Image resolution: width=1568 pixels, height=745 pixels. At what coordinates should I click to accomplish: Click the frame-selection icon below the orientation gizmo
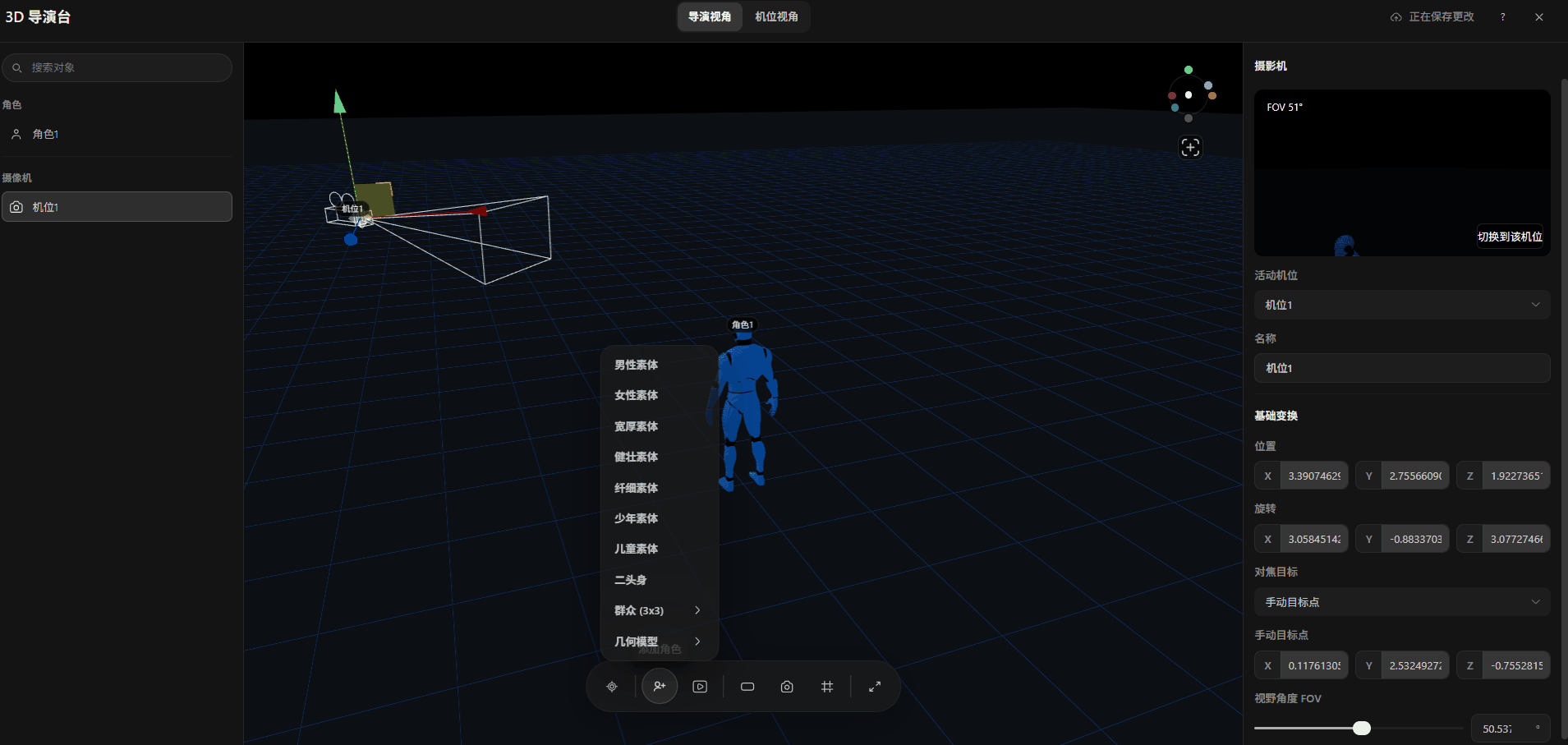click(1190, 147)
